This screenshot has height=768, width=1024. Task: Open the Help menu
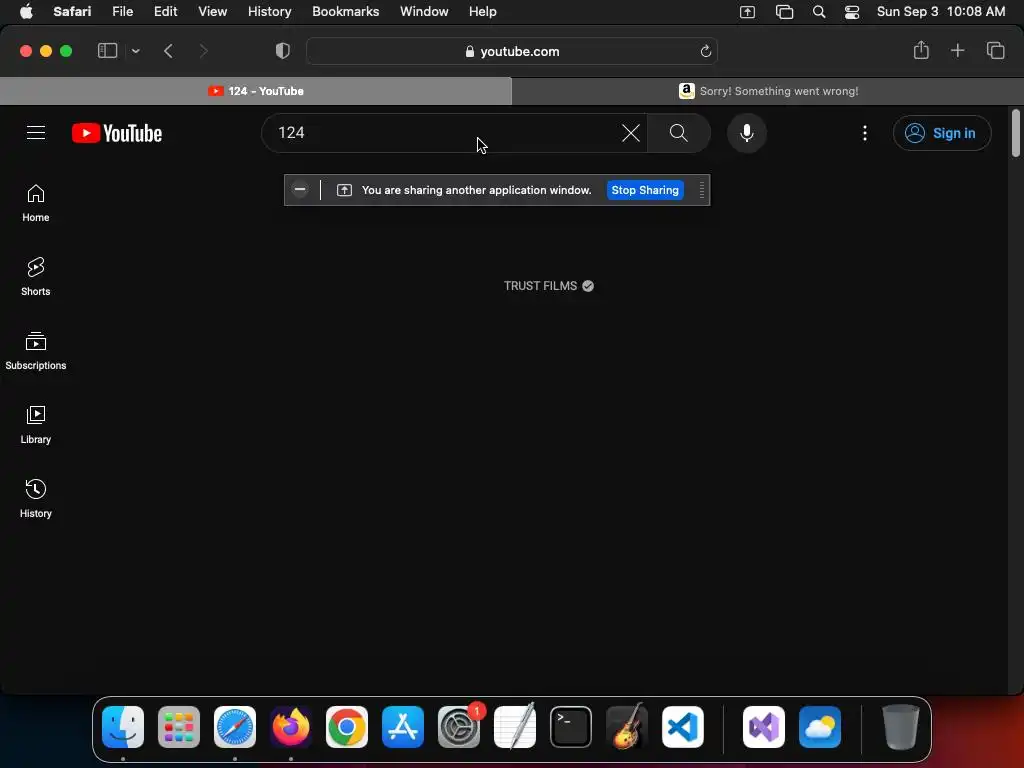(x=483, y=11)
